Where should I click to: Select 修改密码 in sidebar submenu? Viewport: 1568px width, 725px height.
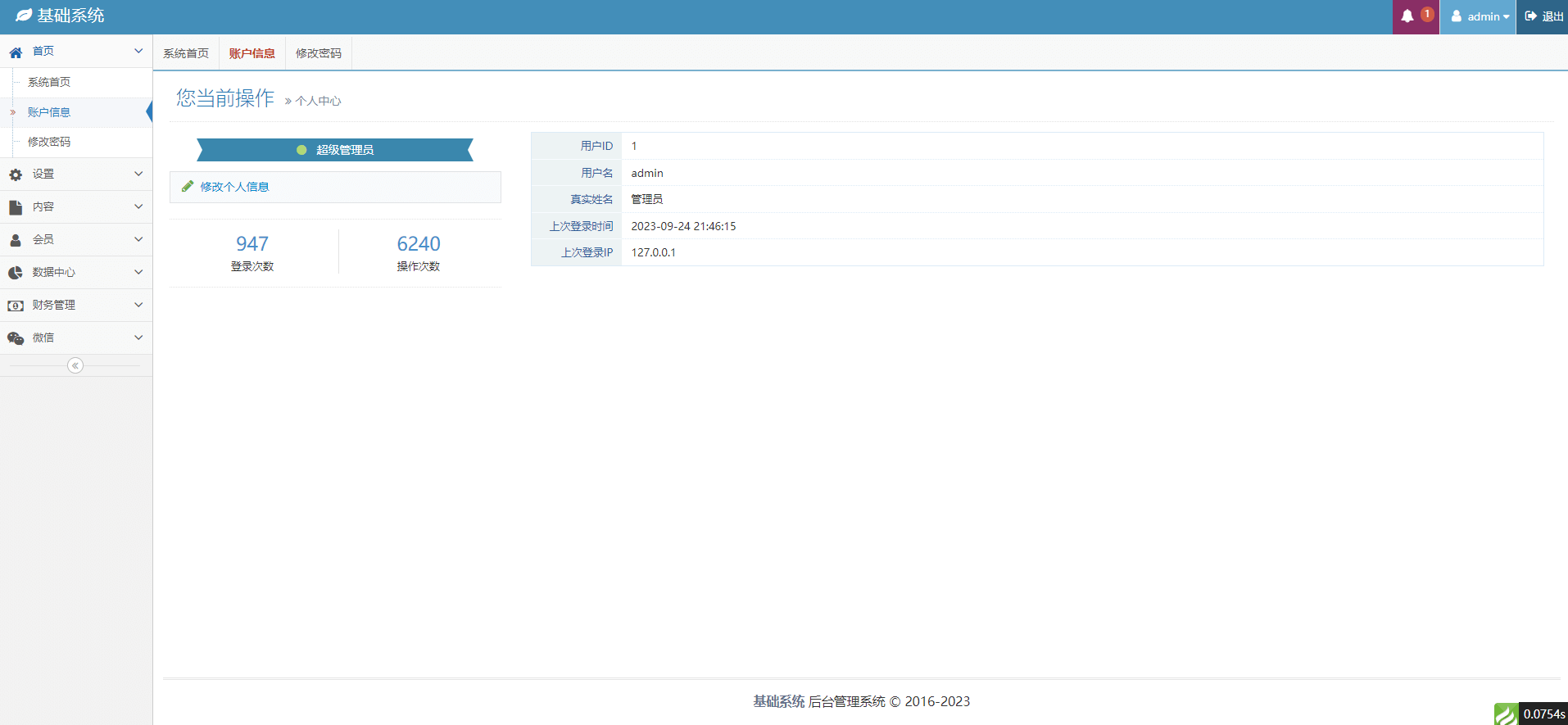(x=49, y=142)
